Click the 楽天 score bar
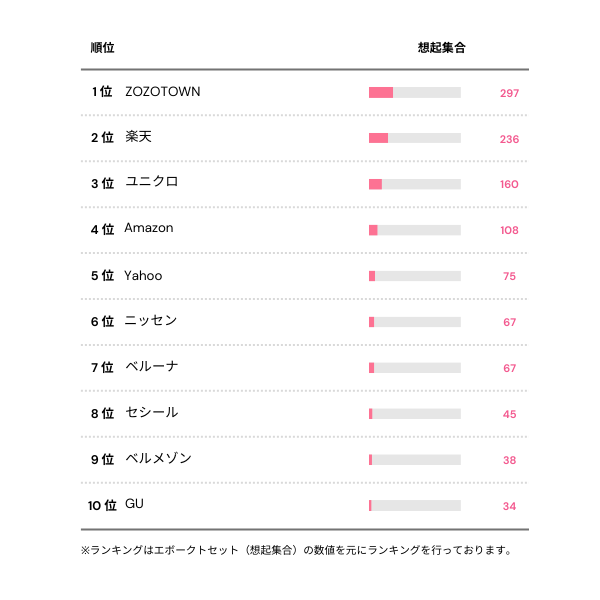 (415, 138)
